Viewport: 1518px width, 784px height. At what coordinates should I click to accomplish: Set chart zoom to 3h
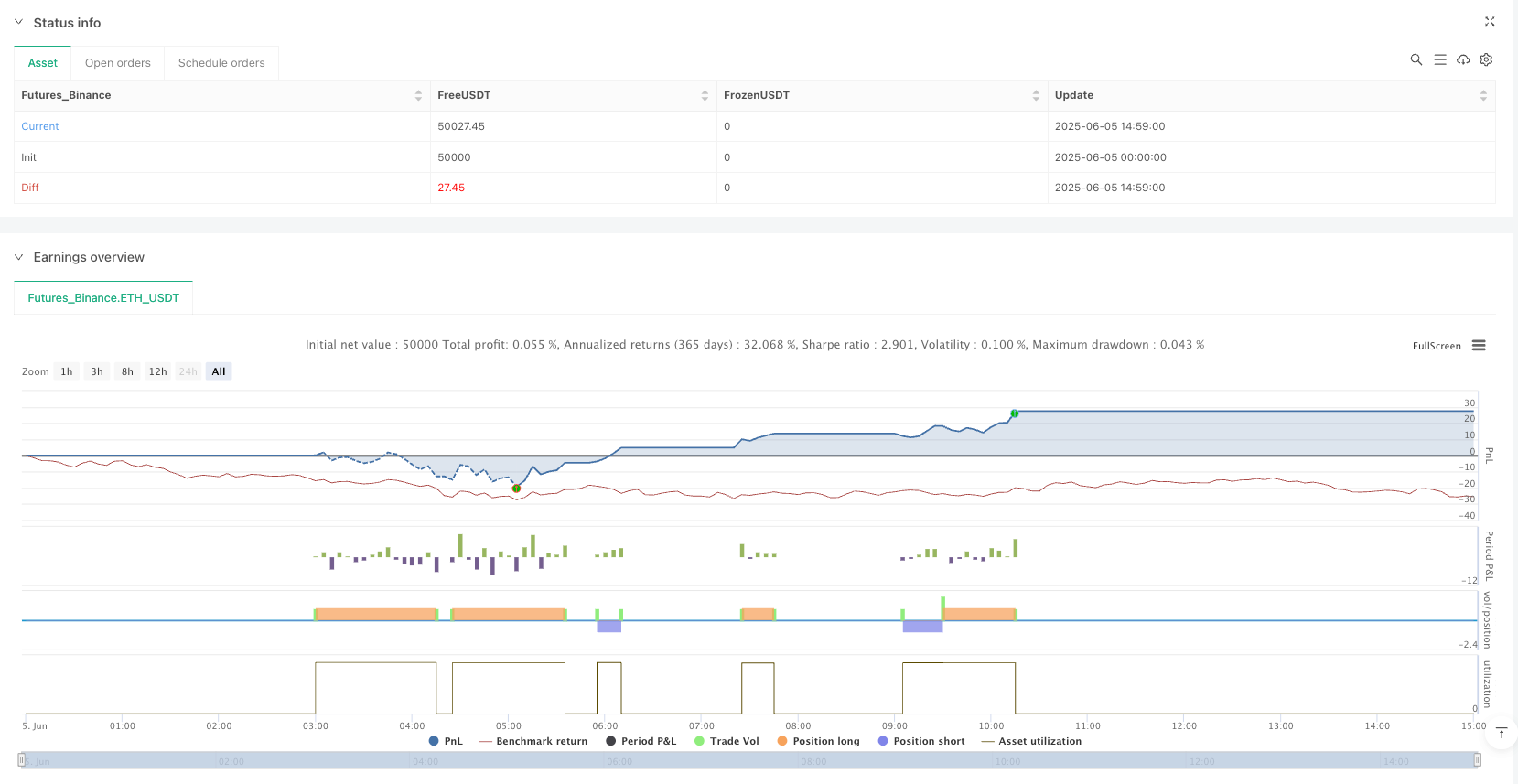(x=97, y=371)
